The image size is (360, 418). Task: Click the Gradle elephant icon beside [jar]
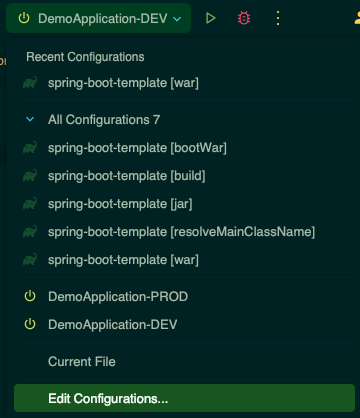click(x=30, y=204)
